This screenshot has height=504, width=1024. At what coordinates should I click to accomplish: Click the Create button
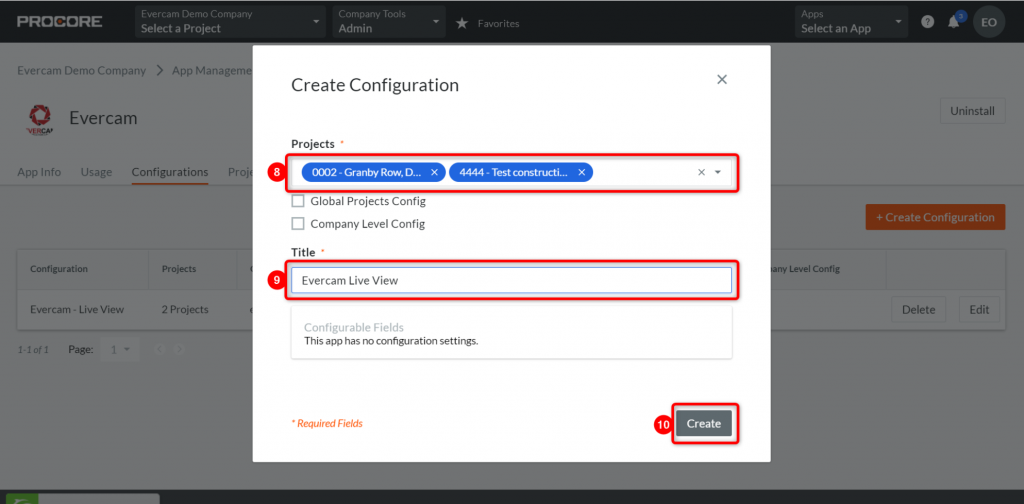click(x=704, y=424)
